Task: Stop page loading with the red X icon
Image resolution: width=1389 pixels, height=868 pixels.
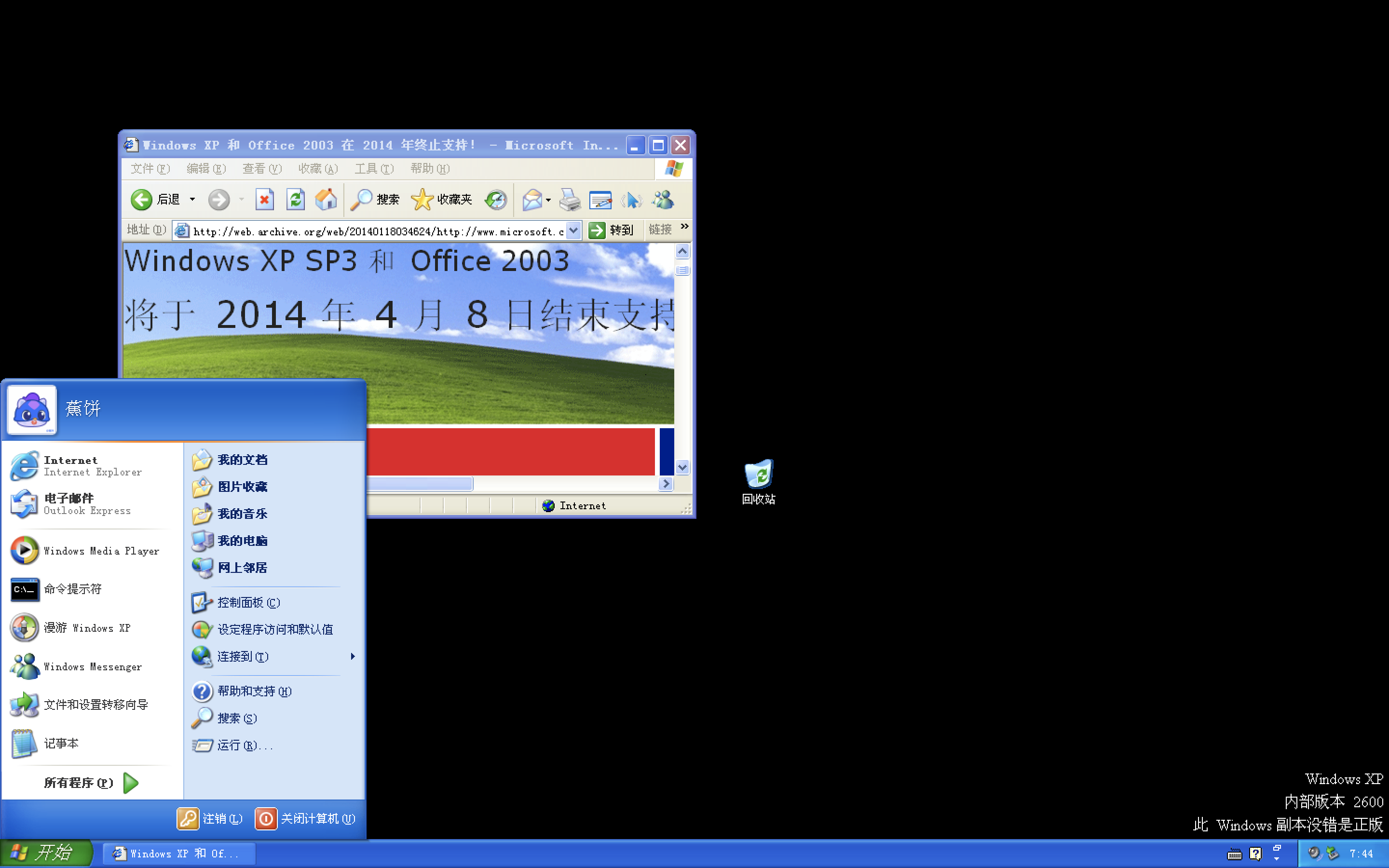Action: coord(264,199)
